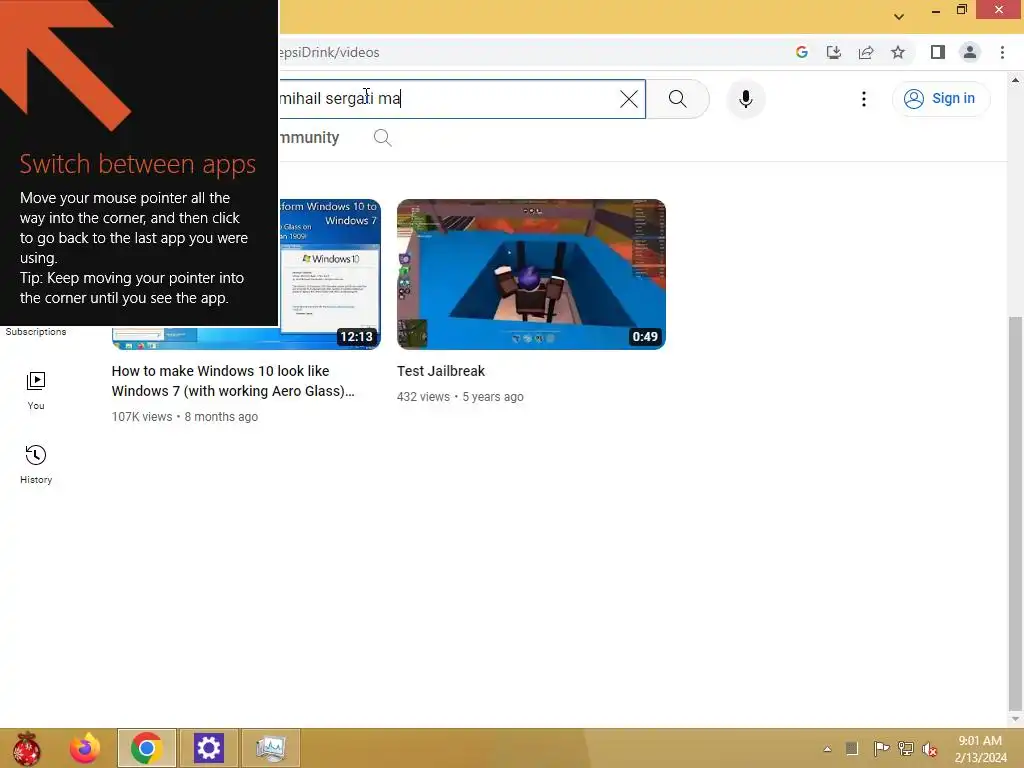This screenshot has height=768, width=1024.
Task: Click the Action Center flag icon
Action: (881, 748)
